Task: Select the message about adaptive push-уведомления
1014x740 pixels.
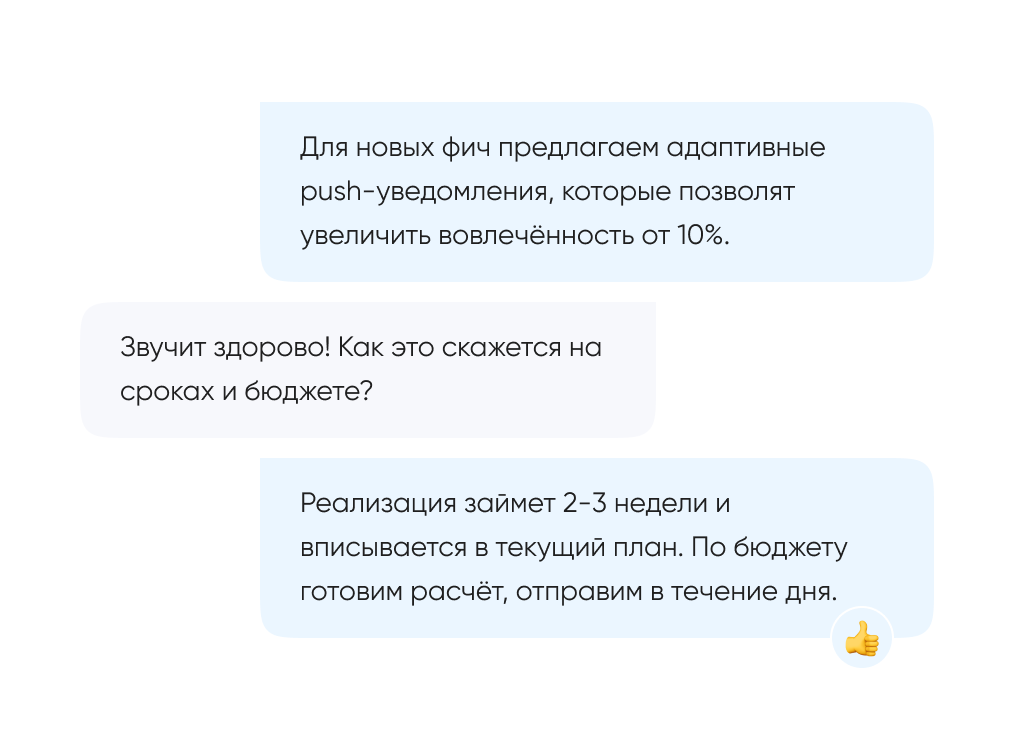Action: coord(596,191)
